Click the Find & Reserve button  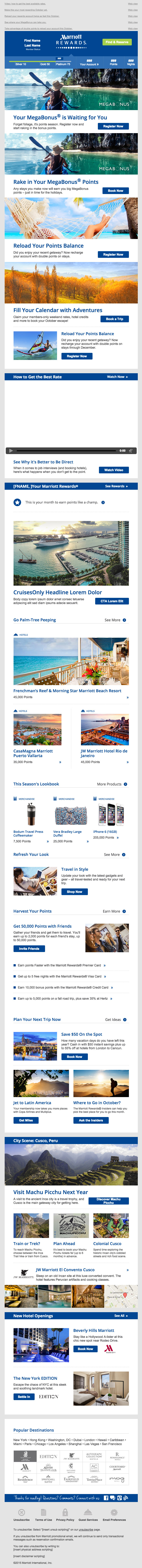click(x=116, y=42)
